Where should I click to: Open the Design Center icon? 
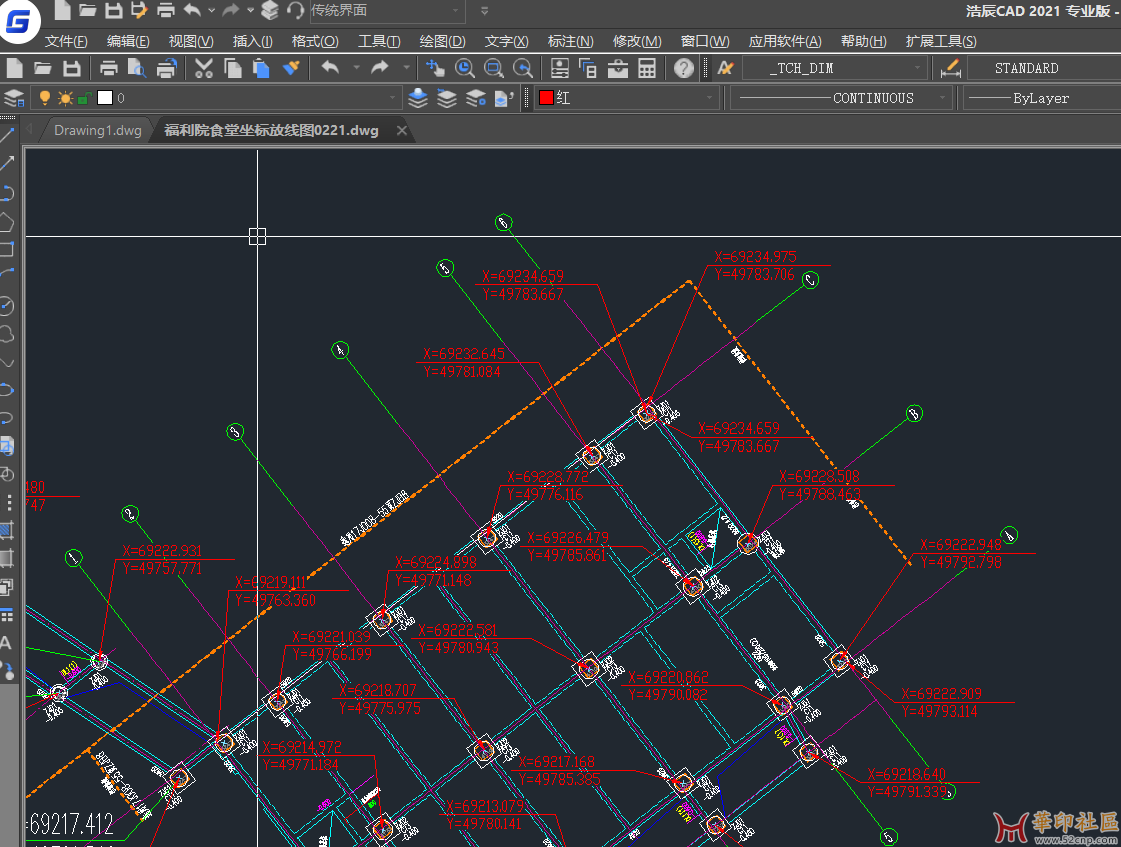[x=588, y=69]
